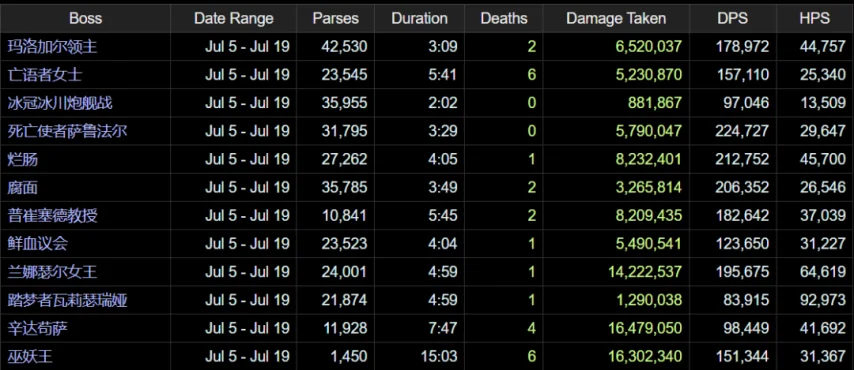Sort by the HPS column header
854x370 pixels.
tap(815, 19)
